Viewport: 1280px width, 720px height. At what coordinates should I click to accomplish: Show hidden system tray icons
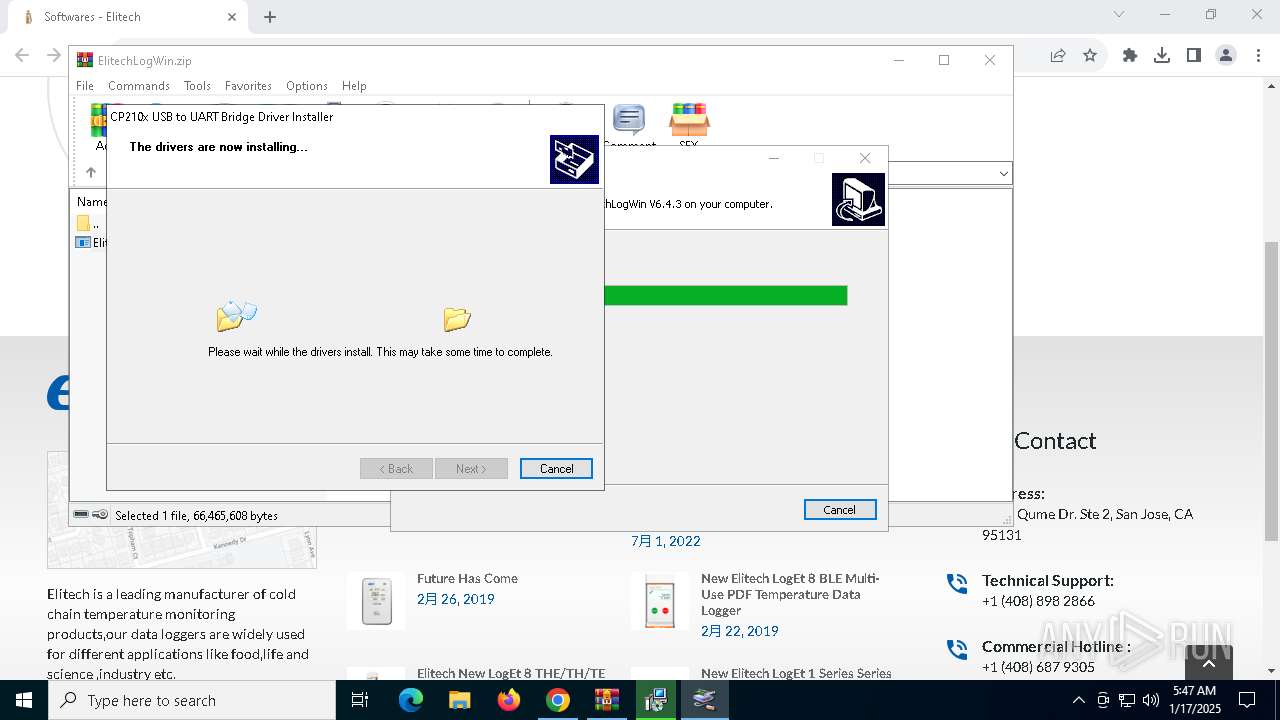pyautogui.click(x=1078, y=700)
